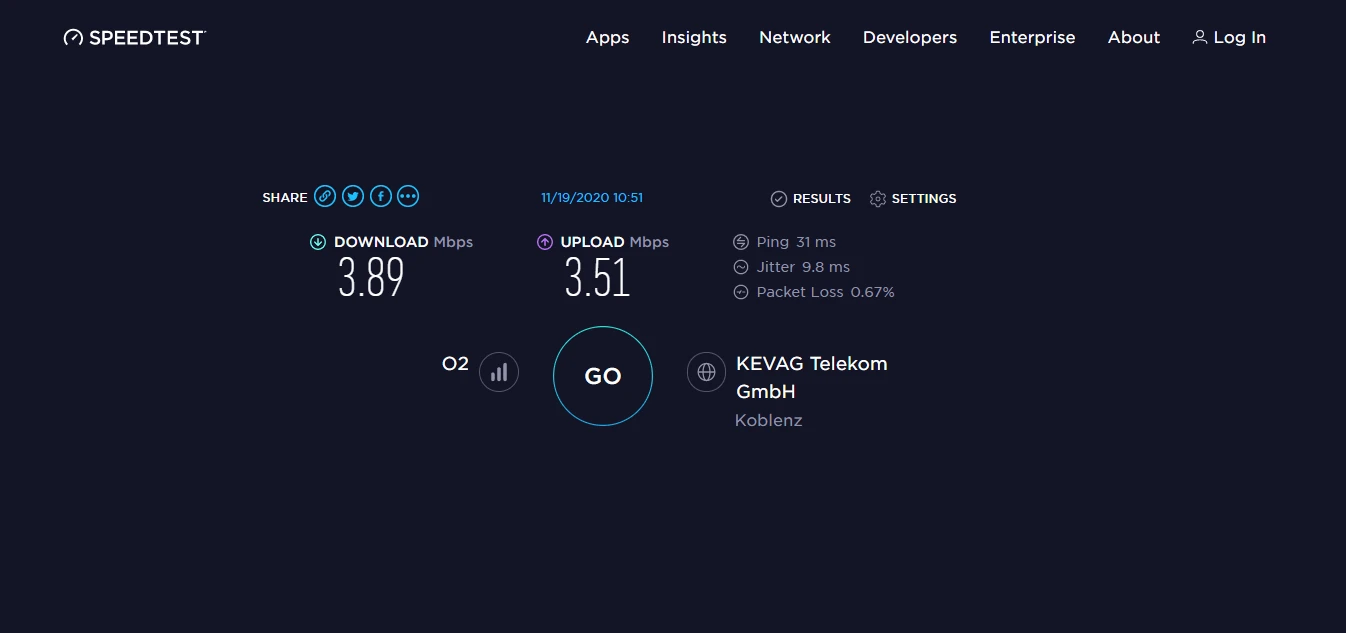Open the Network menu
This screenshot has width=1346, height=633.
point(795,37)
